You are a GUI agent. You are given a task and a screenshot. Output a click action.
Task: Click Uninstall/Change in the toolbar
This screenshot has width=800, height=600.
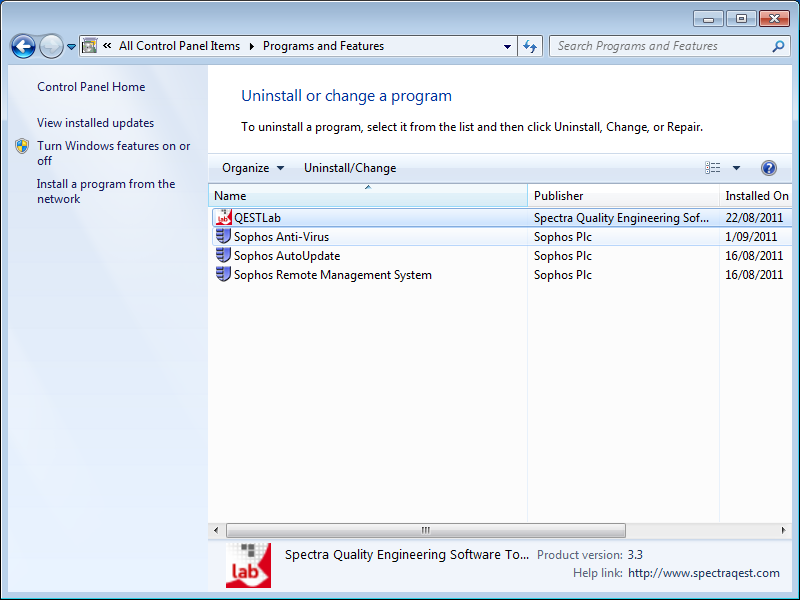click(350, 168)
